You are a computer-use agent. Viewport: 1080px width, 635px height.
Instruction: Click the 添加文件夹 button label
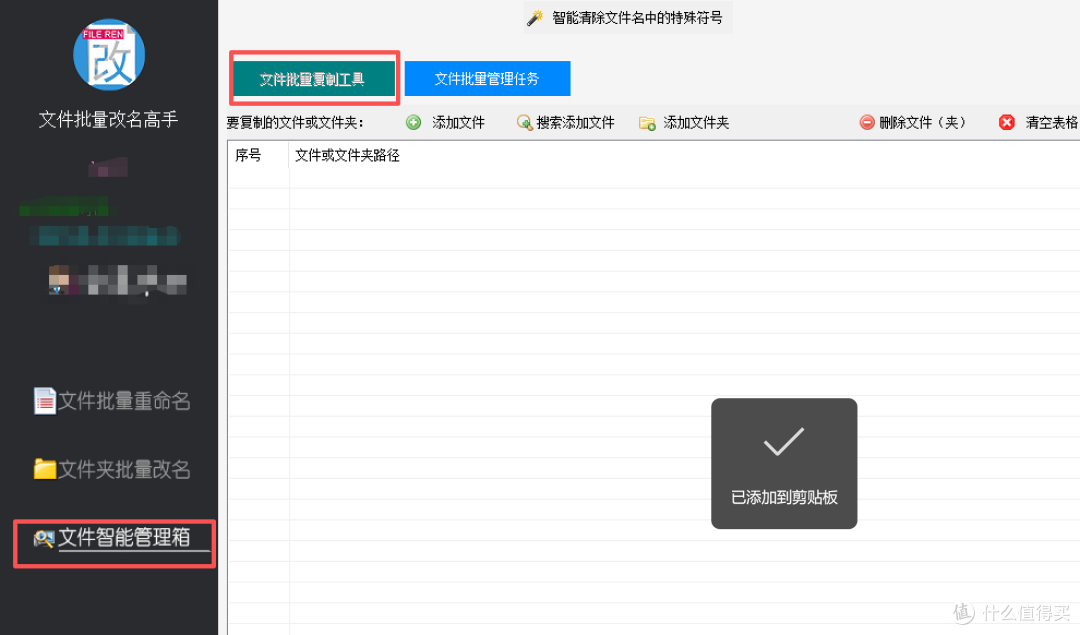696,123
